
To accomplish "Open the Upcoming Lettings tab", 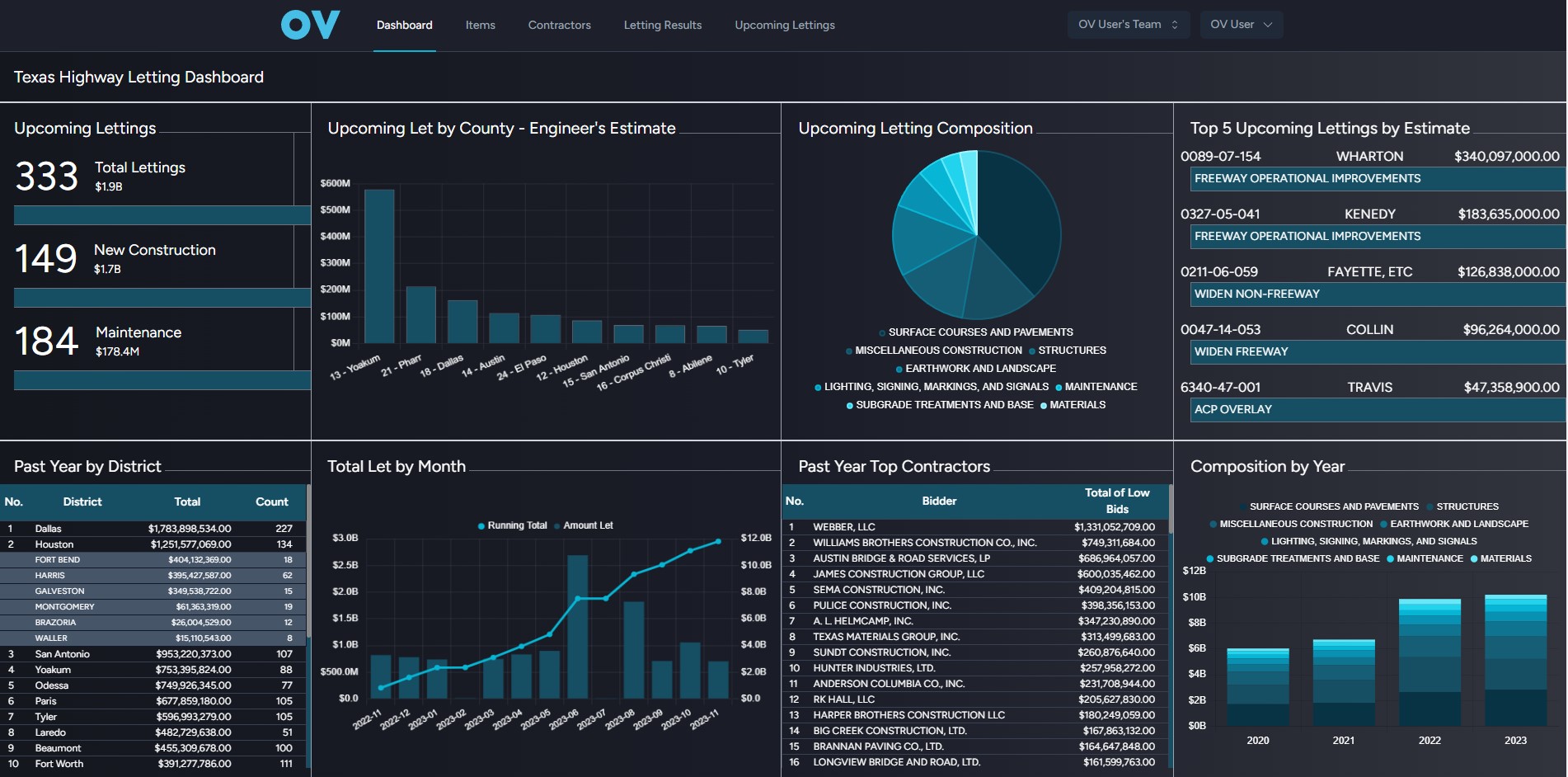I will point(784,25).
